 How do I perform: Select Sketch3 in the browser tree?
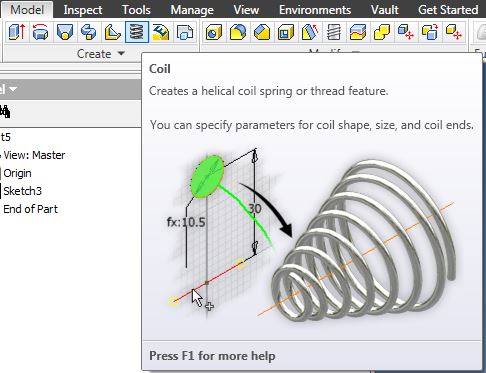[22, 191]
